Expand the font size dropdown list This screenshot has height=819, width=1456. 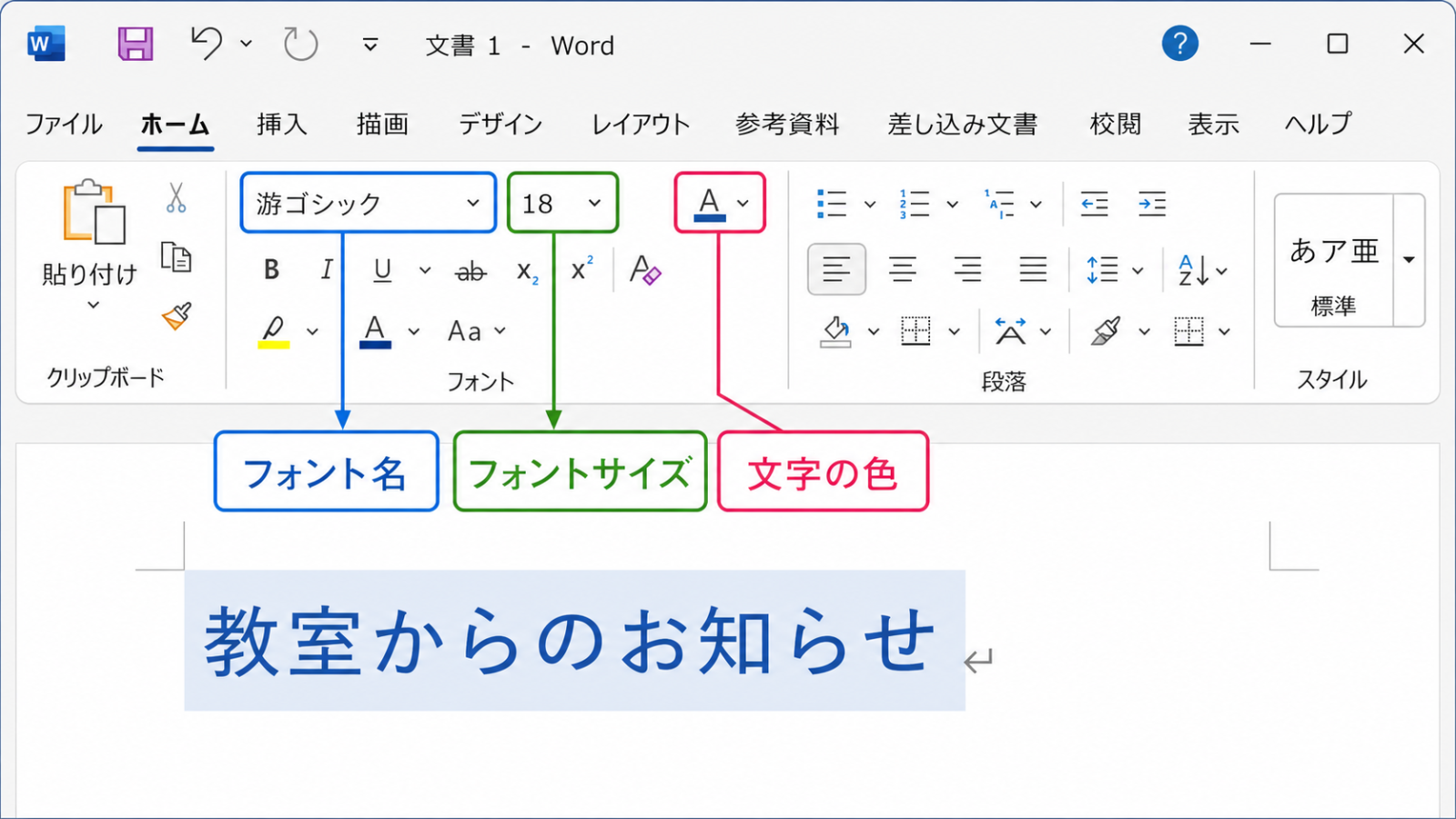tap(594, 203)
